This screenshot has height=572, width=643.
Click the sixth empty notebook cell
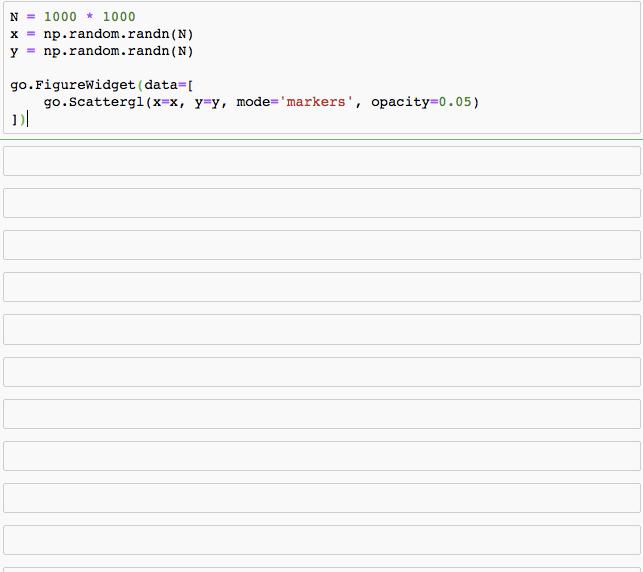321,372
